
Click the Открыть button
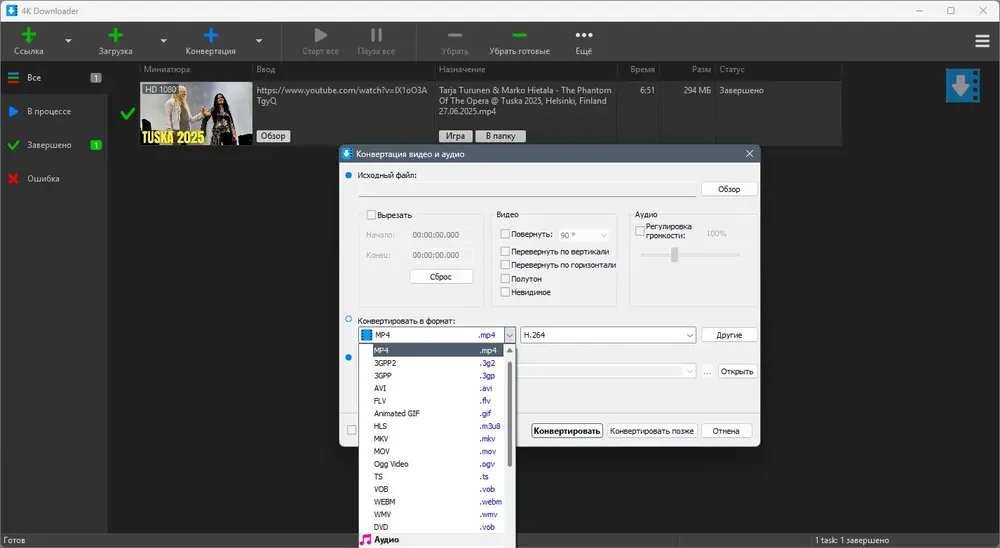(x=737, y=371)
